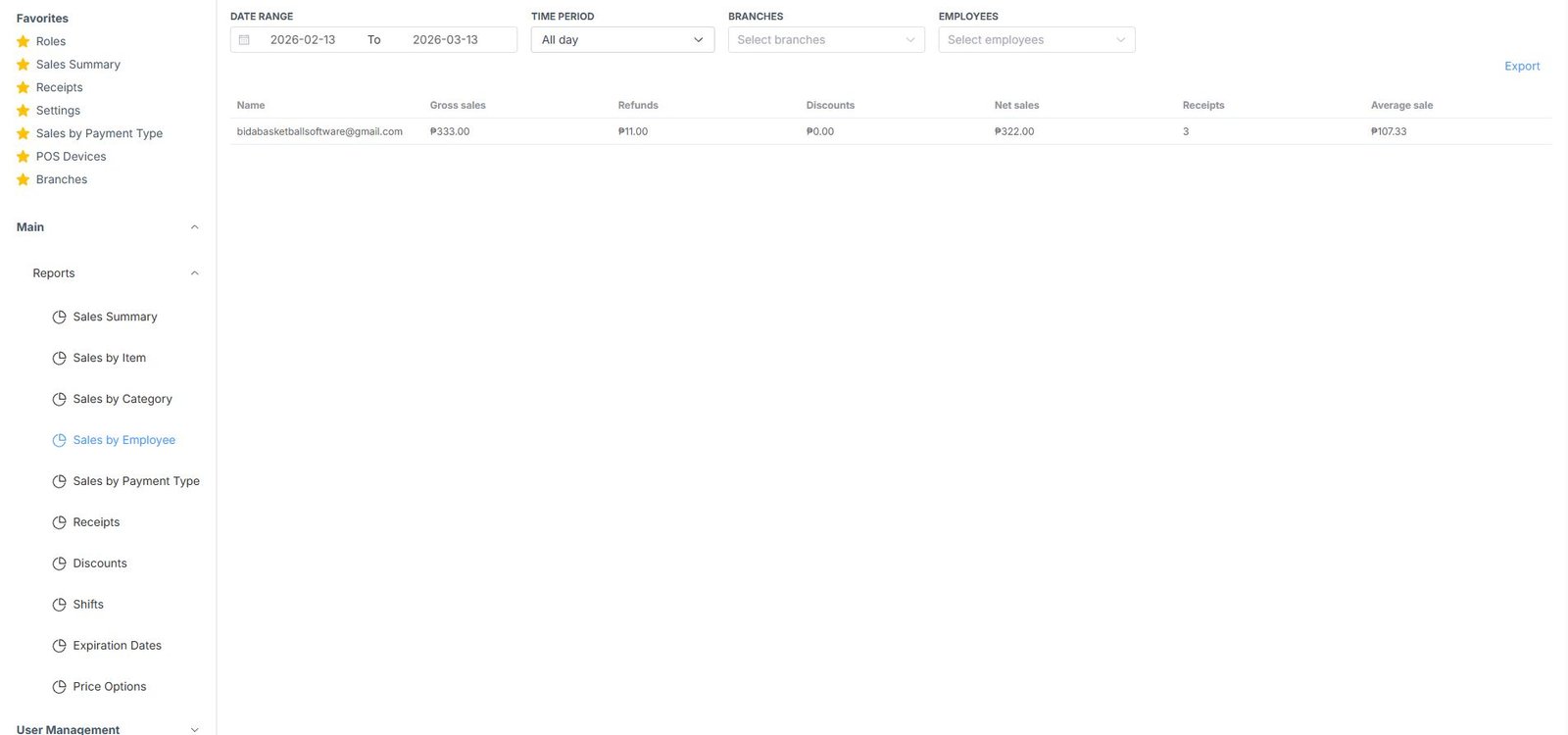Open Sales by Category report
This screenshot has height=735, width=1568.
[x=122, y=399]
